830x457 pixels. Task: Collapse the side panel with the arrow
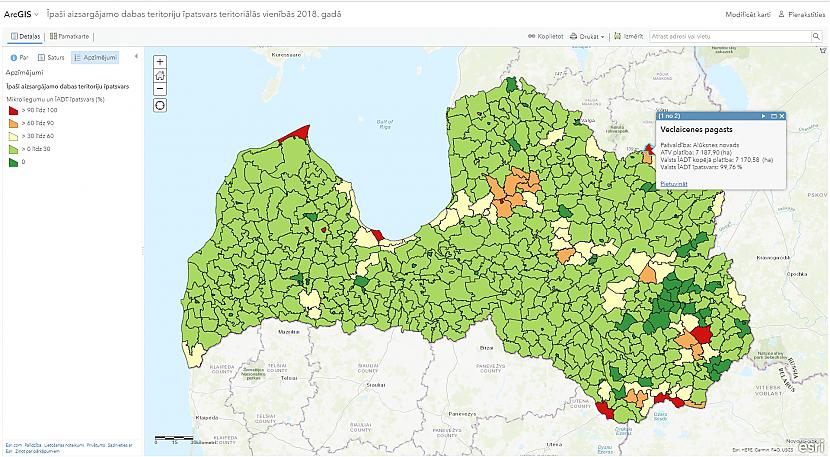pos(136,56)
